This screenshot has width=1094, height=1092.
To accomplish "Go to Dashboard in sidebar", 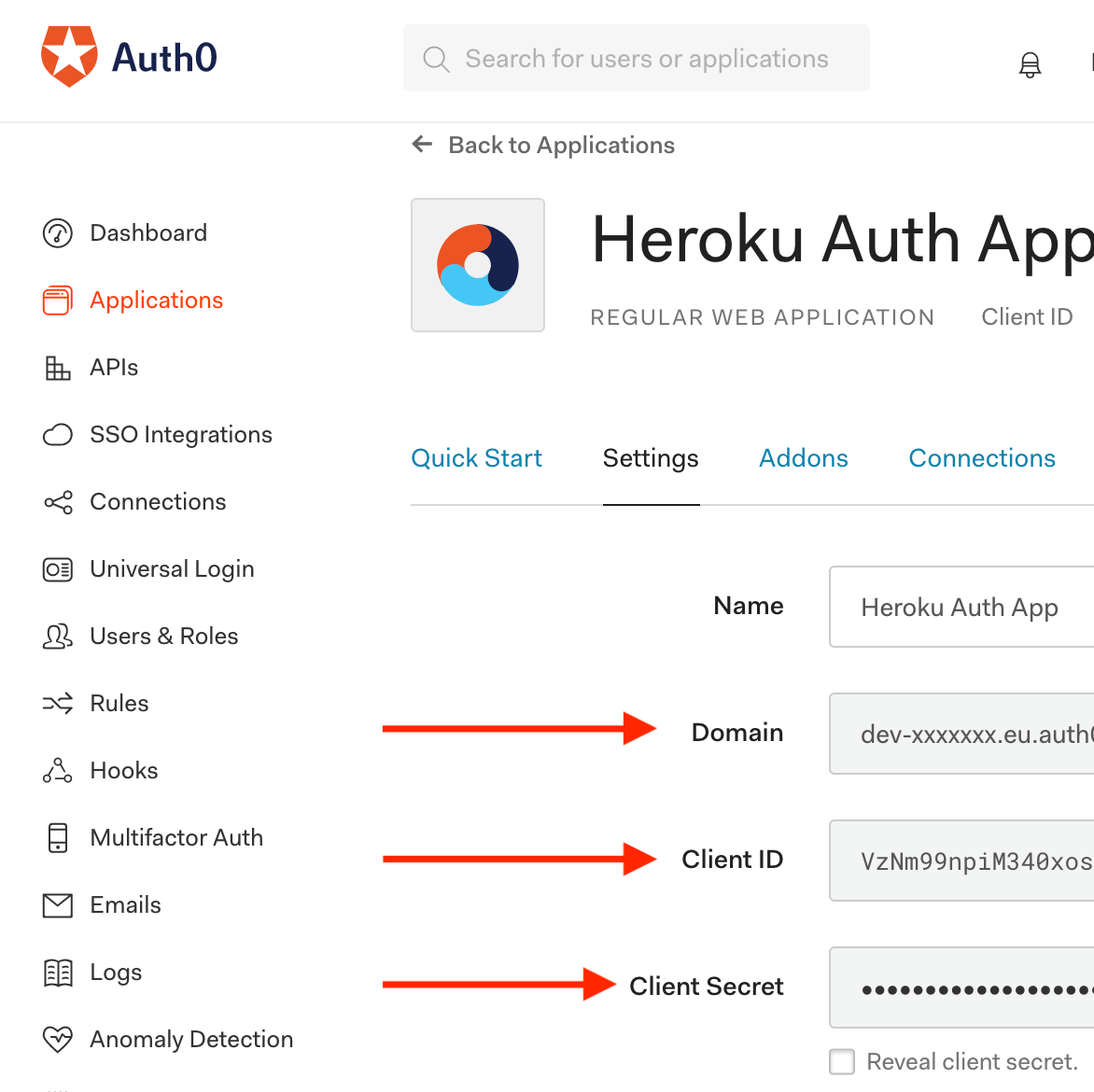I will (148, 233).
